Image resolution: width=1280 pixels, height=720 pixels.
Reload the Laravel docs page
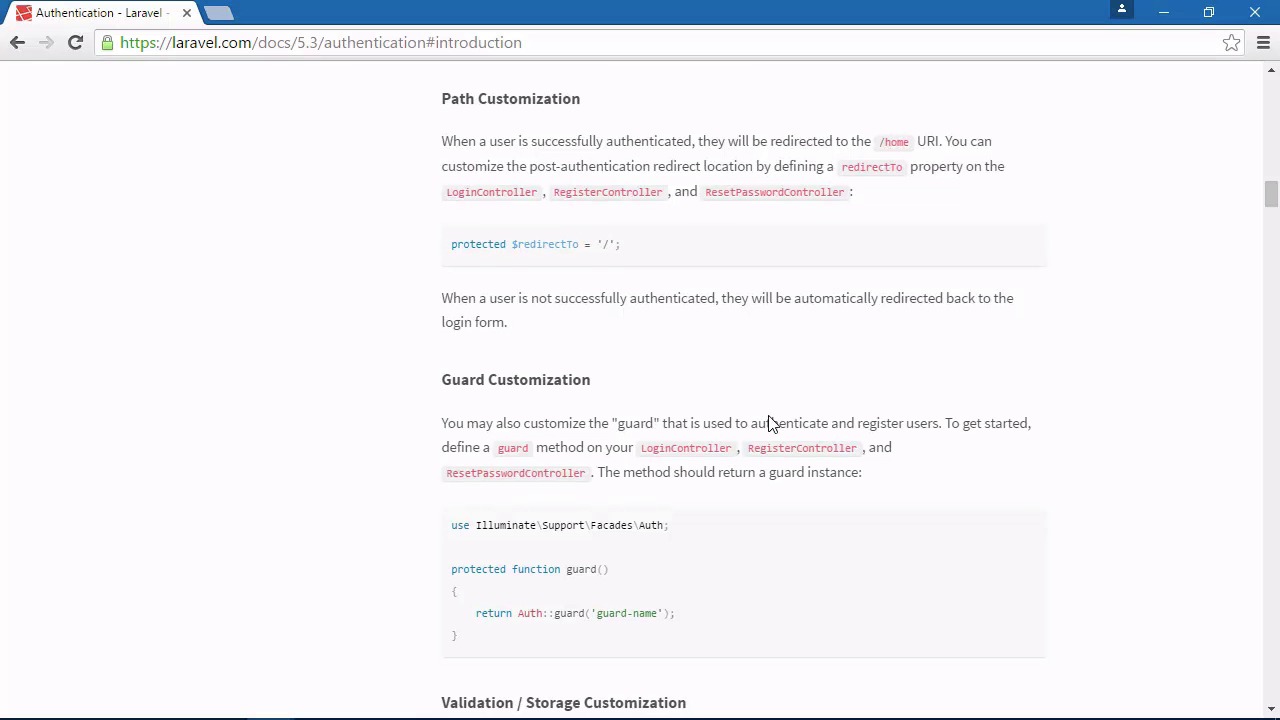click(75, 42)
